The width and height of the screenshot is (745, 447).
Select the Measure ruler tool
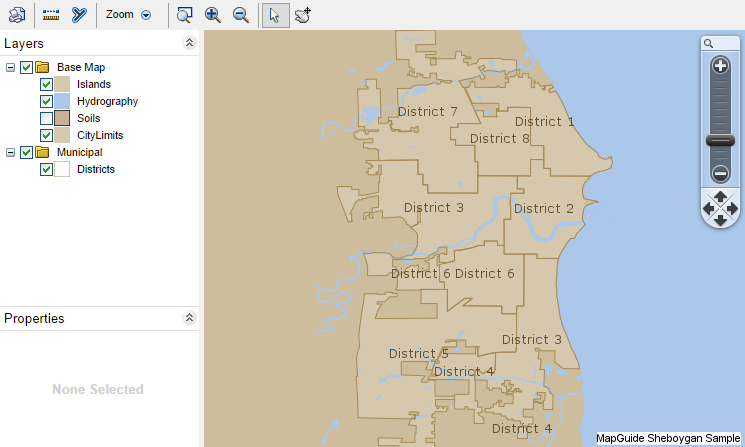(x=51, y=15)
